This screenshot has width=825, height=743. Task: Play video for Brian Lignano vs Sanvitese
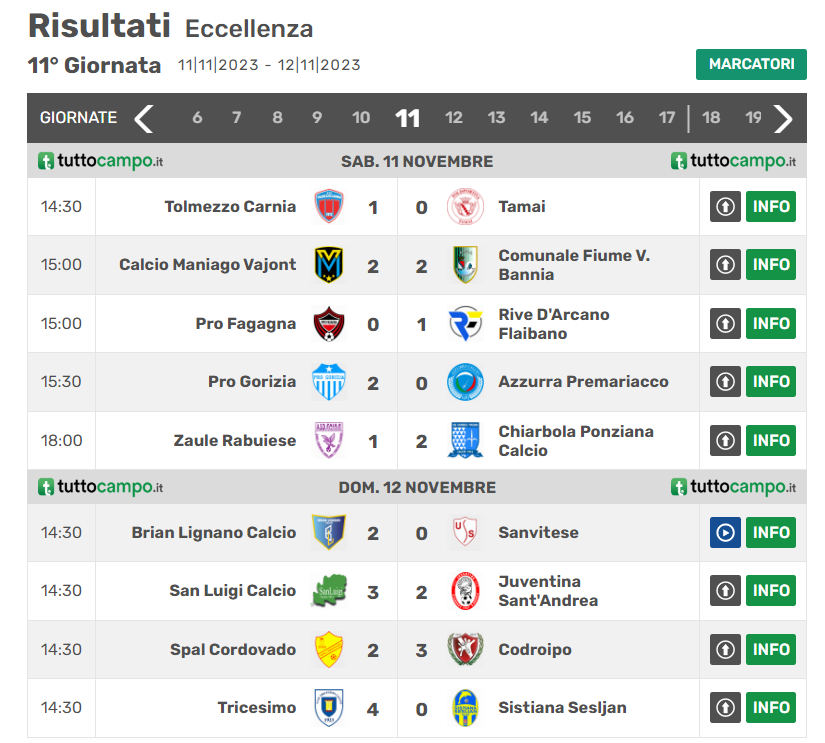724,533
